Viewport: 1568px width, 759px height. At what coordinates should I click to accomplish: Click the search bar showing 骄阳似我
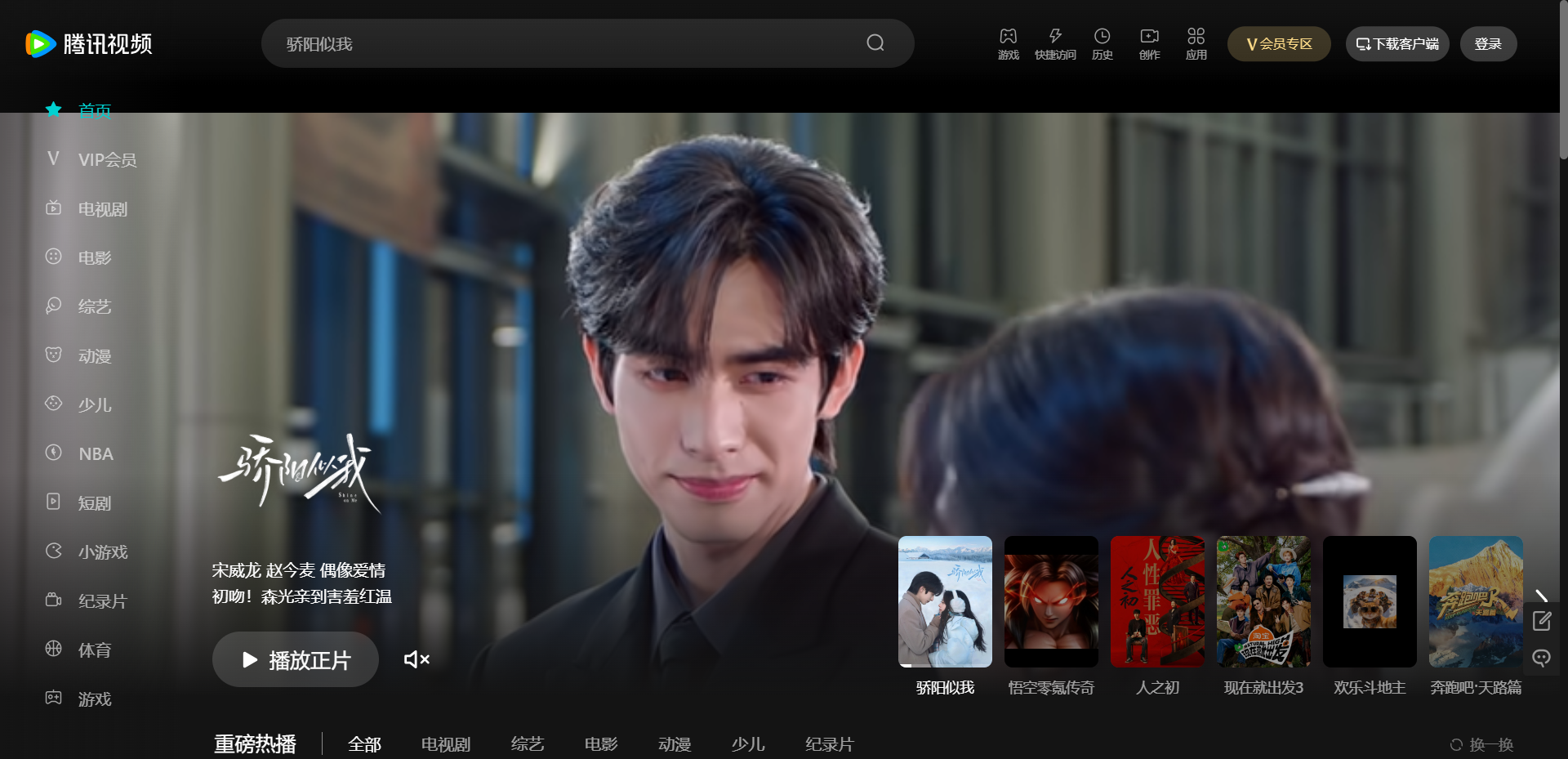pos(572,43)
